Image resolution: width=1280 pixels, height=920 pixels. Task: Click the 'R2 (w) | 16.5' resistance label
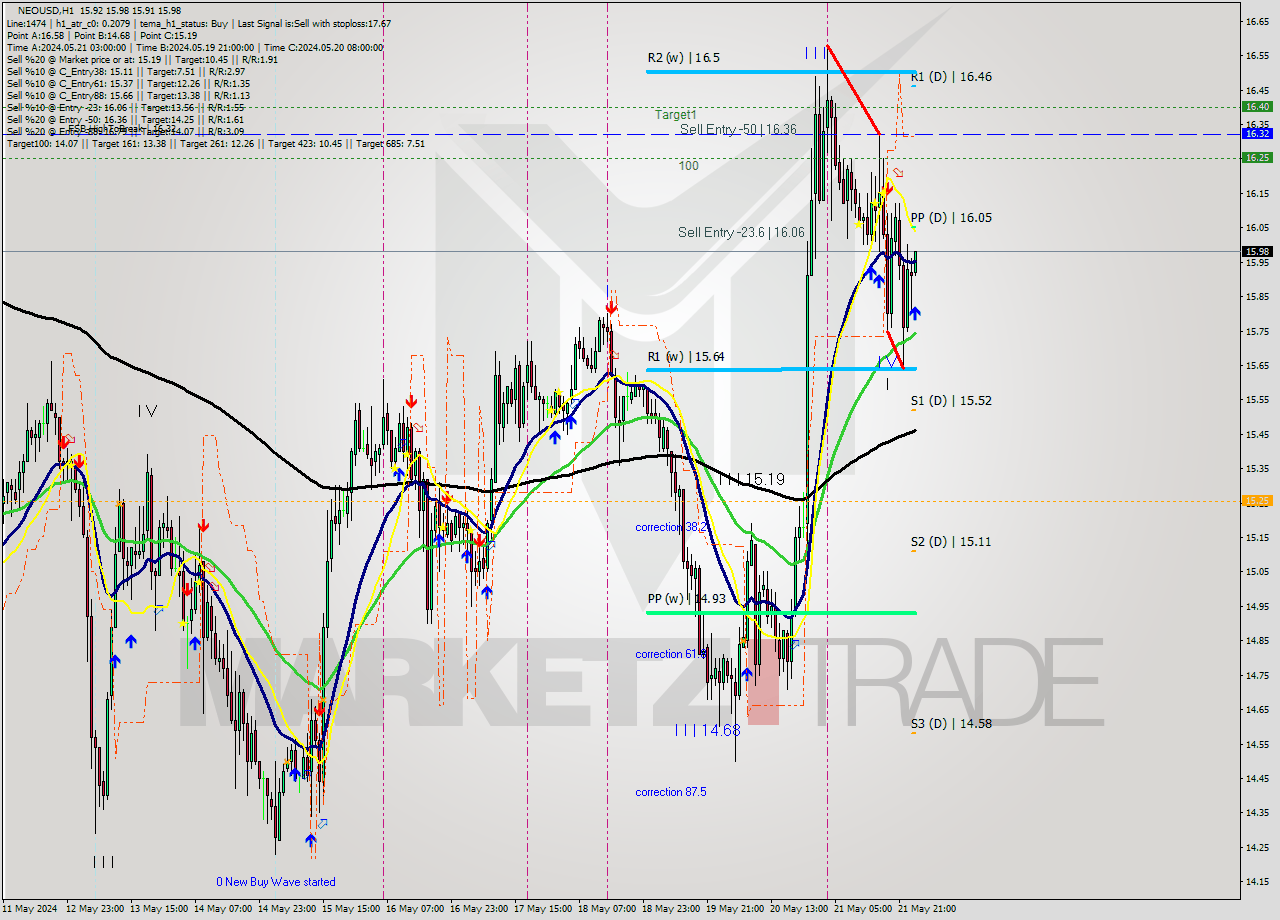(x=683, y=58)
